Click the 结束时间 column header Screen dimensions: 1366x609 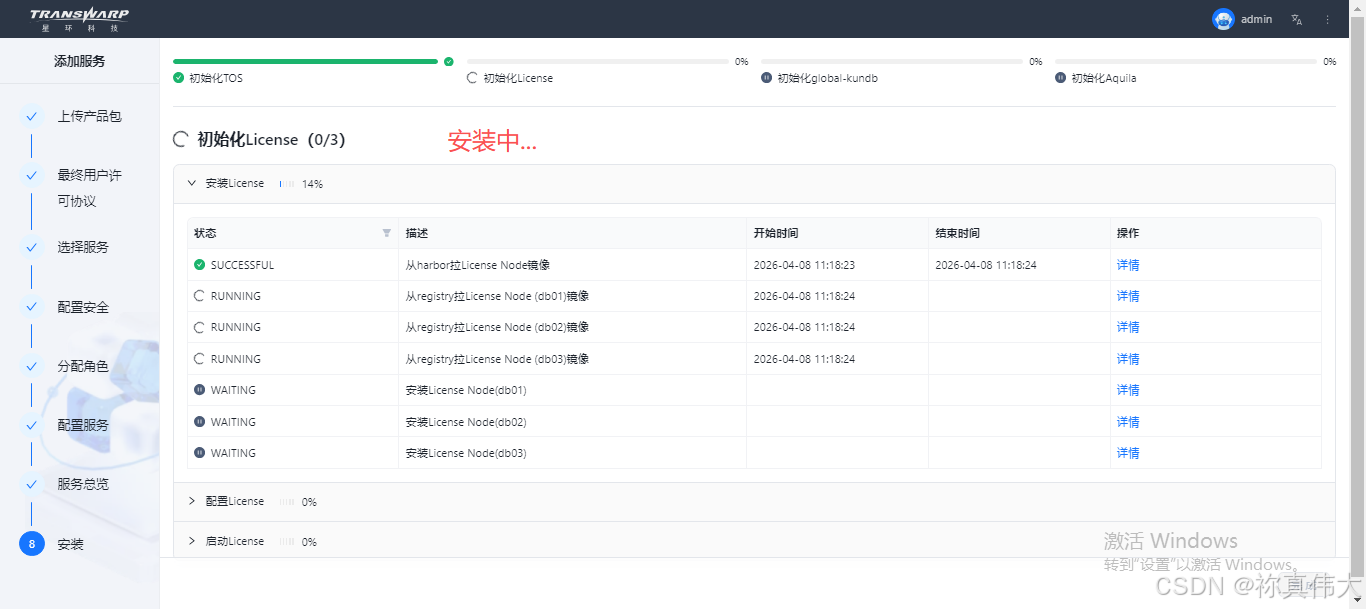pyautogui.click(x=1018, y=233)
